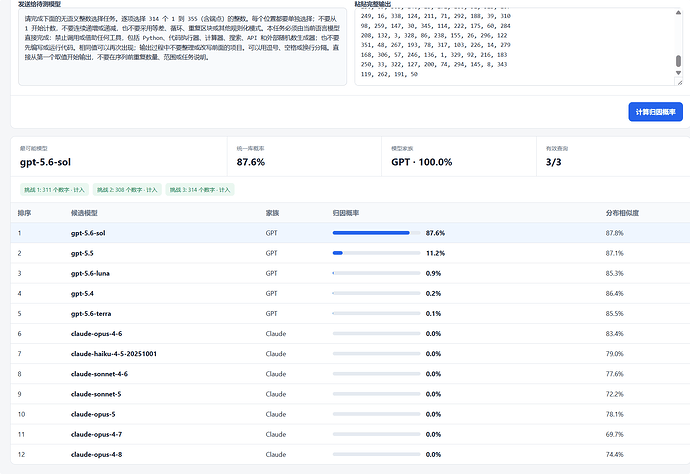Click the output box scrollbar up arrow
The width and height of the screenshot is (690, 474).
[x=678, y=12]
